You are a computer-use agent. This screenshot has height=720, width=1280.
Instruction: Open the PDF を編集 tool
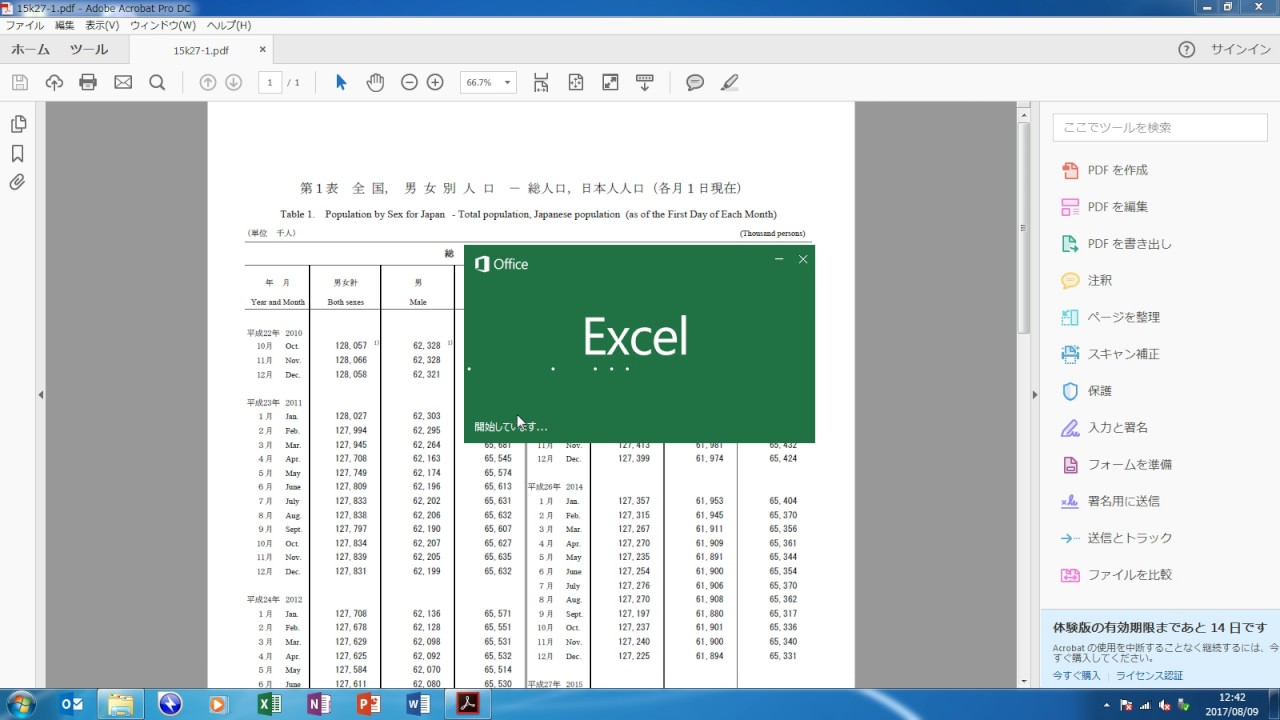coord(1118,207)
